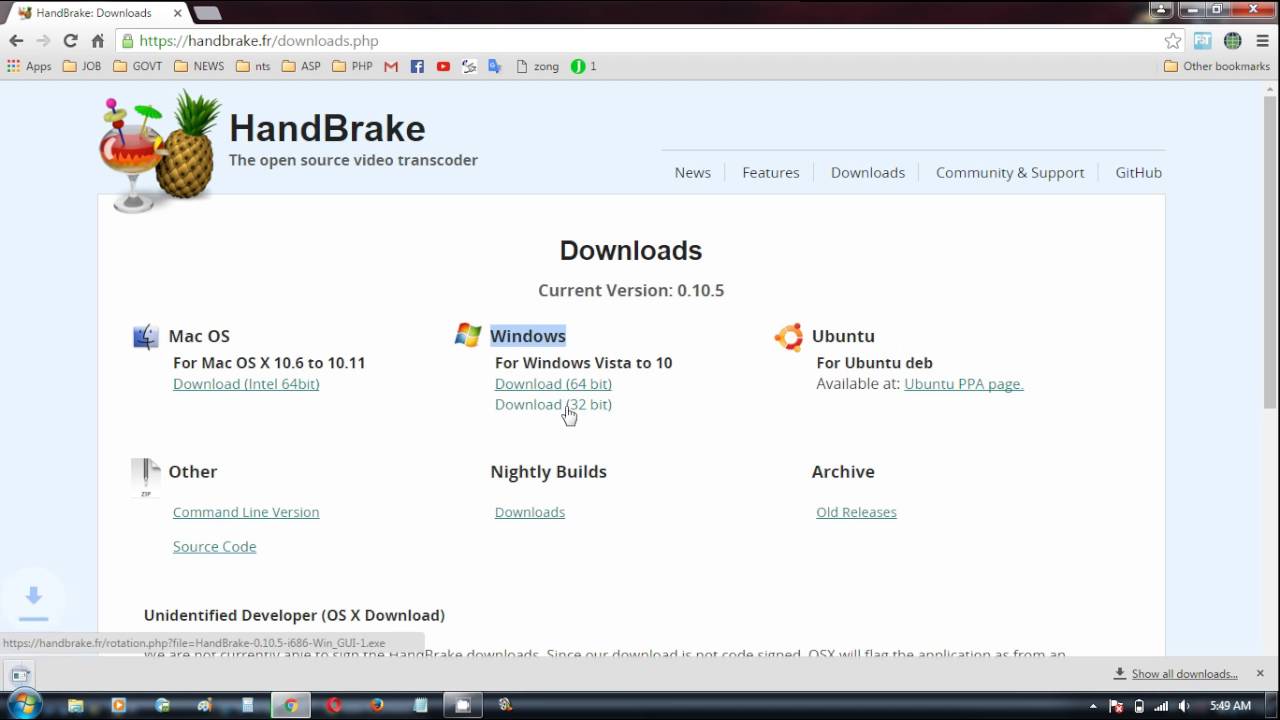
Task: Open the NEWS bookmarks folder
Action: click(199, 66)
